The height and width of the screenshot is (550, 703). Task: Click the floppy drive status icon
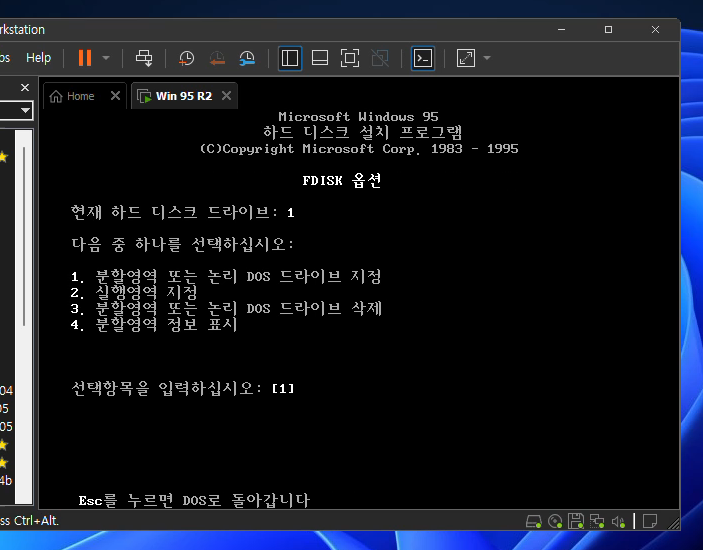click(x=576, y=521)
